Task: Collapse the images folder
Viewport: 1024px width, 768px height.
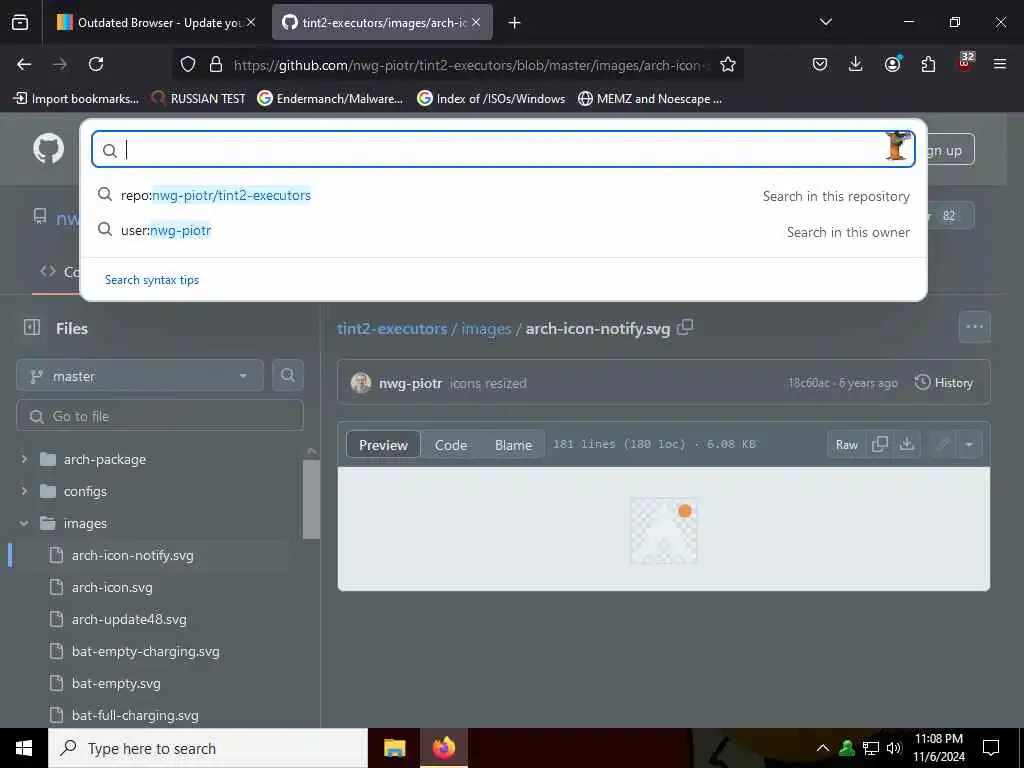Action: tap(24, 523)
